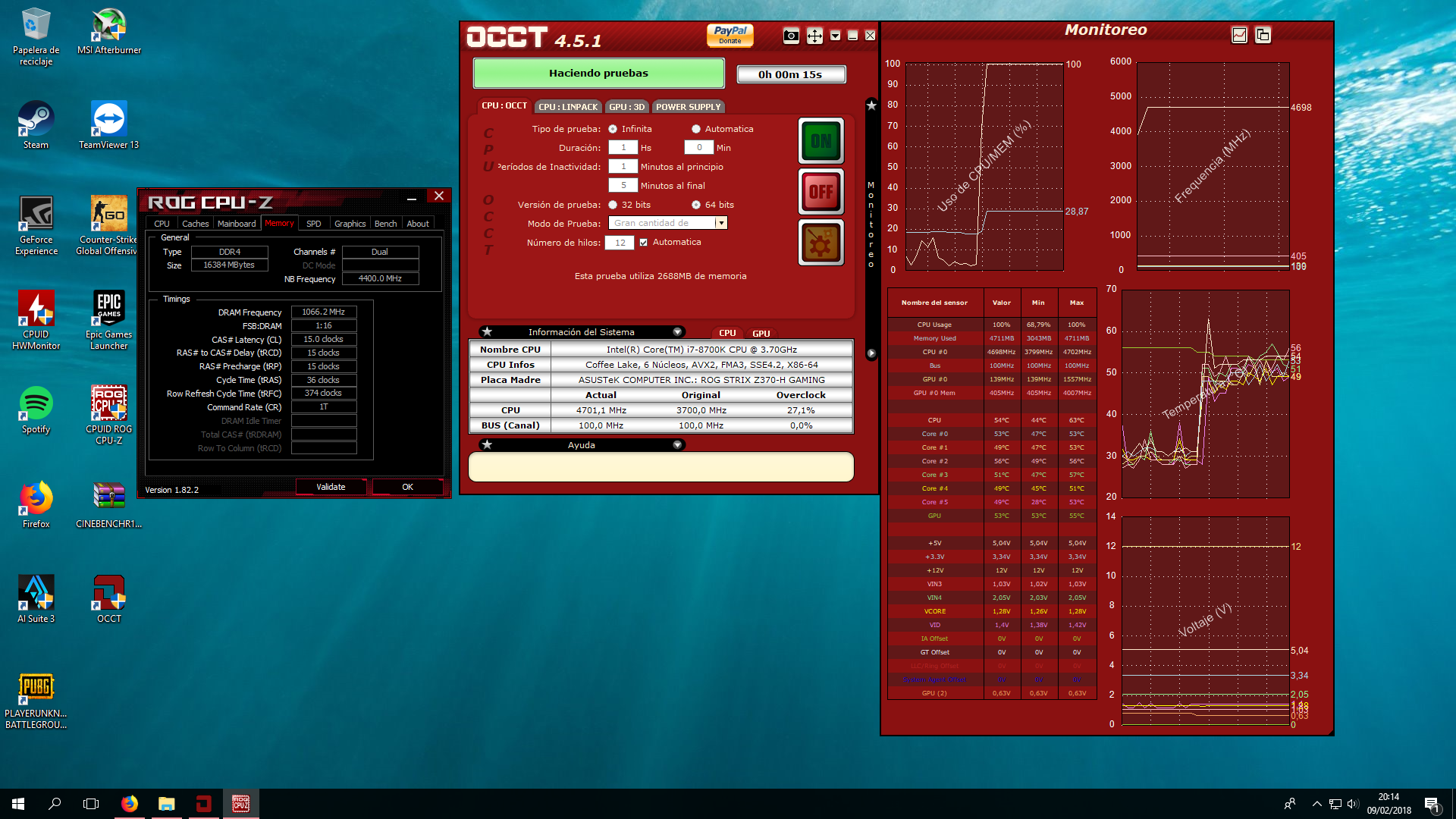Image resolution: width=1456 pixels, height=819 pixels.
Task: Select Firefox desktop shortcut
Action: coord(36,505)
